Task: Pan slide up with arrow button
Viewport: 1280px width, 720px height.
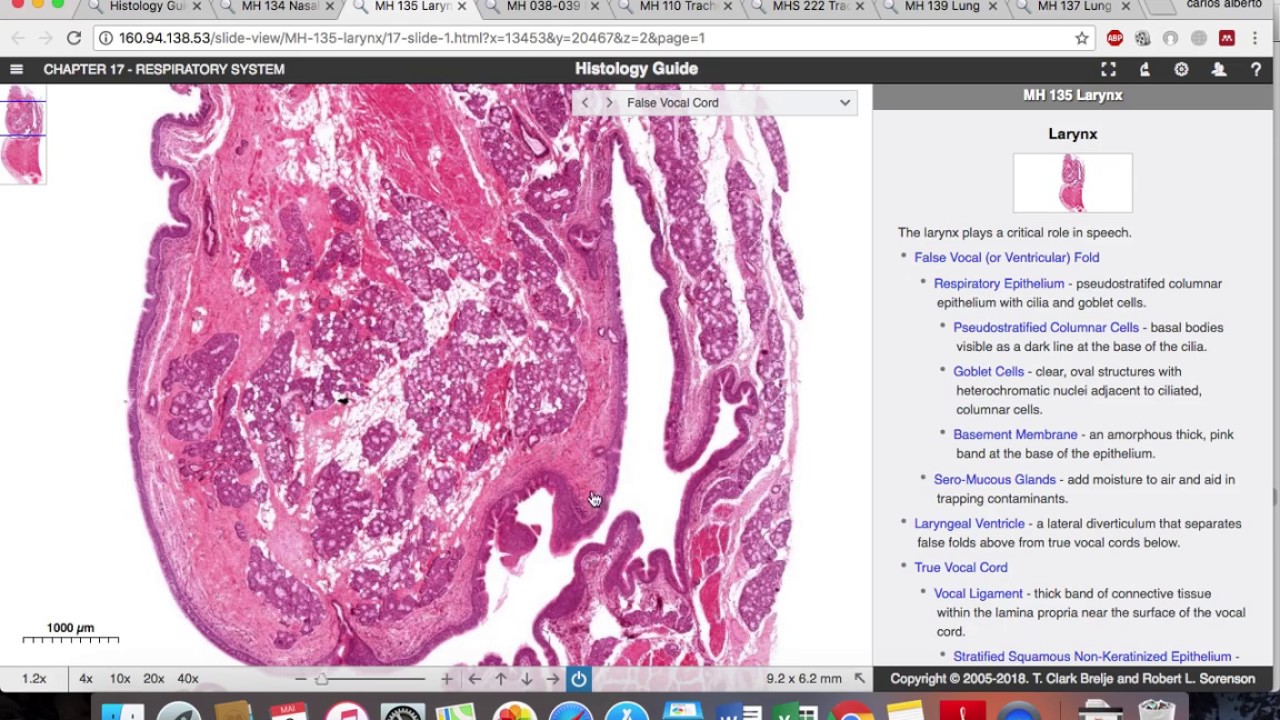Action: pyautogui.click(x=501, y=679)
